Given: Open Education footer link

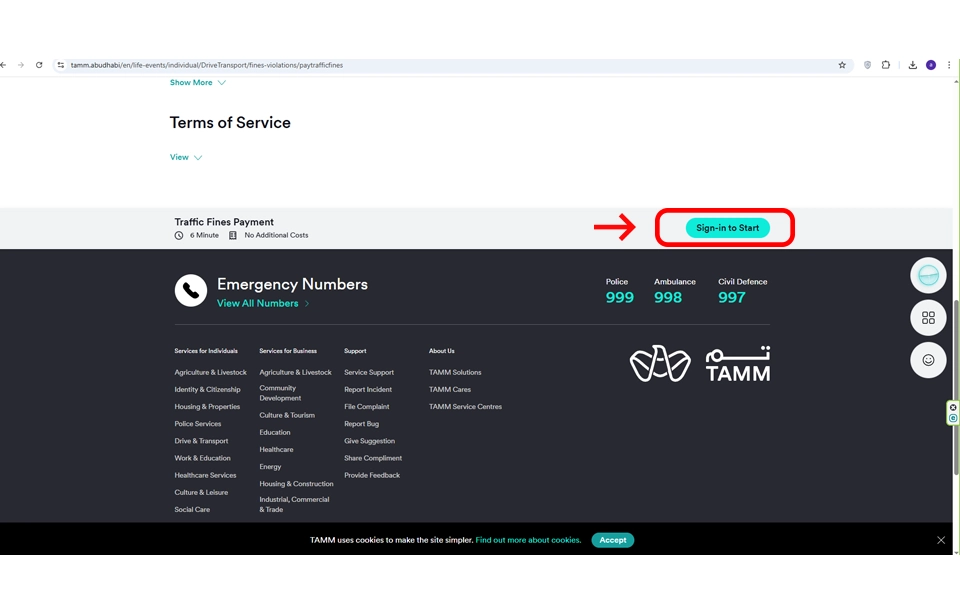Looking at the screenshot, I should click(274, 432).
